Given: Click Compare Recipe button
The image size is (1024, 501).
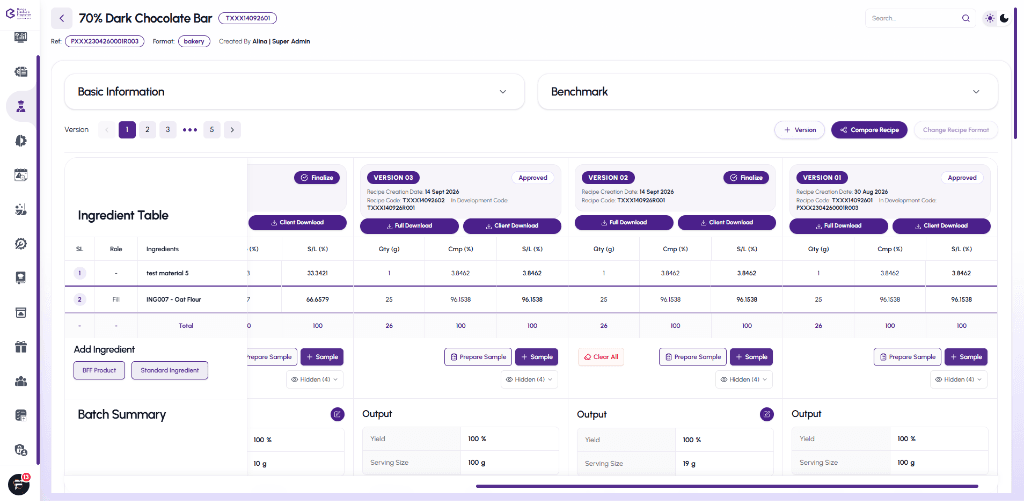Looking at the screenshot, I should (869, 130).
